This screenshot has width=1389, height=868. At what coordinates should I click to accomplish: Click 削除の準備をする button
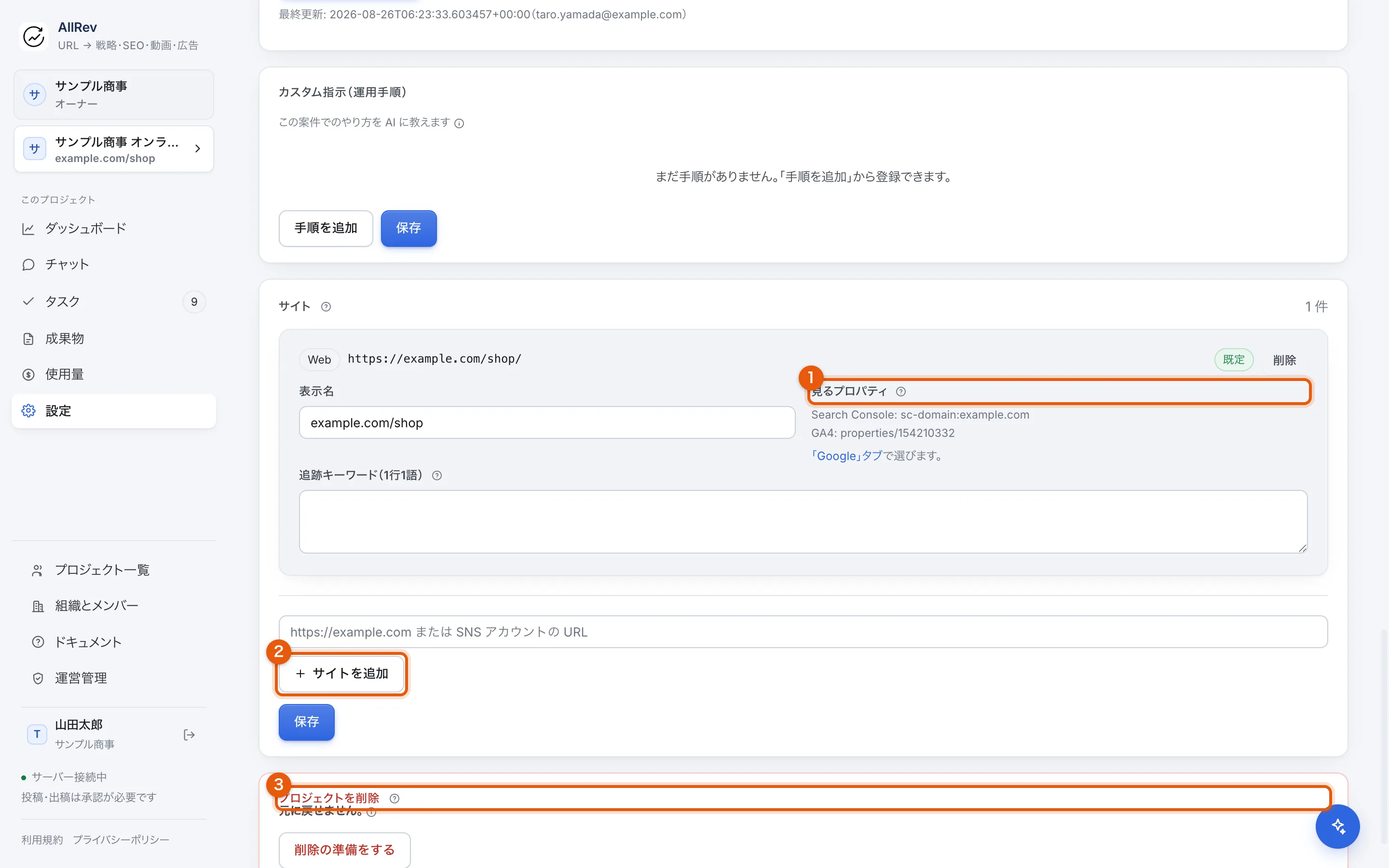(x=344, y=850)
